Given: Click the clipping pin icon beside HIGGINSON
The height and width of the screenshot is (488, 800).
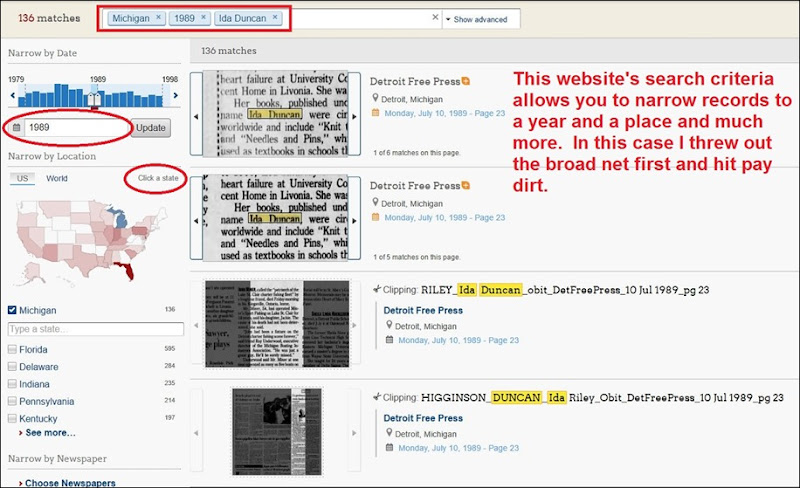Looking at the screenshot, I should (377, 397).
